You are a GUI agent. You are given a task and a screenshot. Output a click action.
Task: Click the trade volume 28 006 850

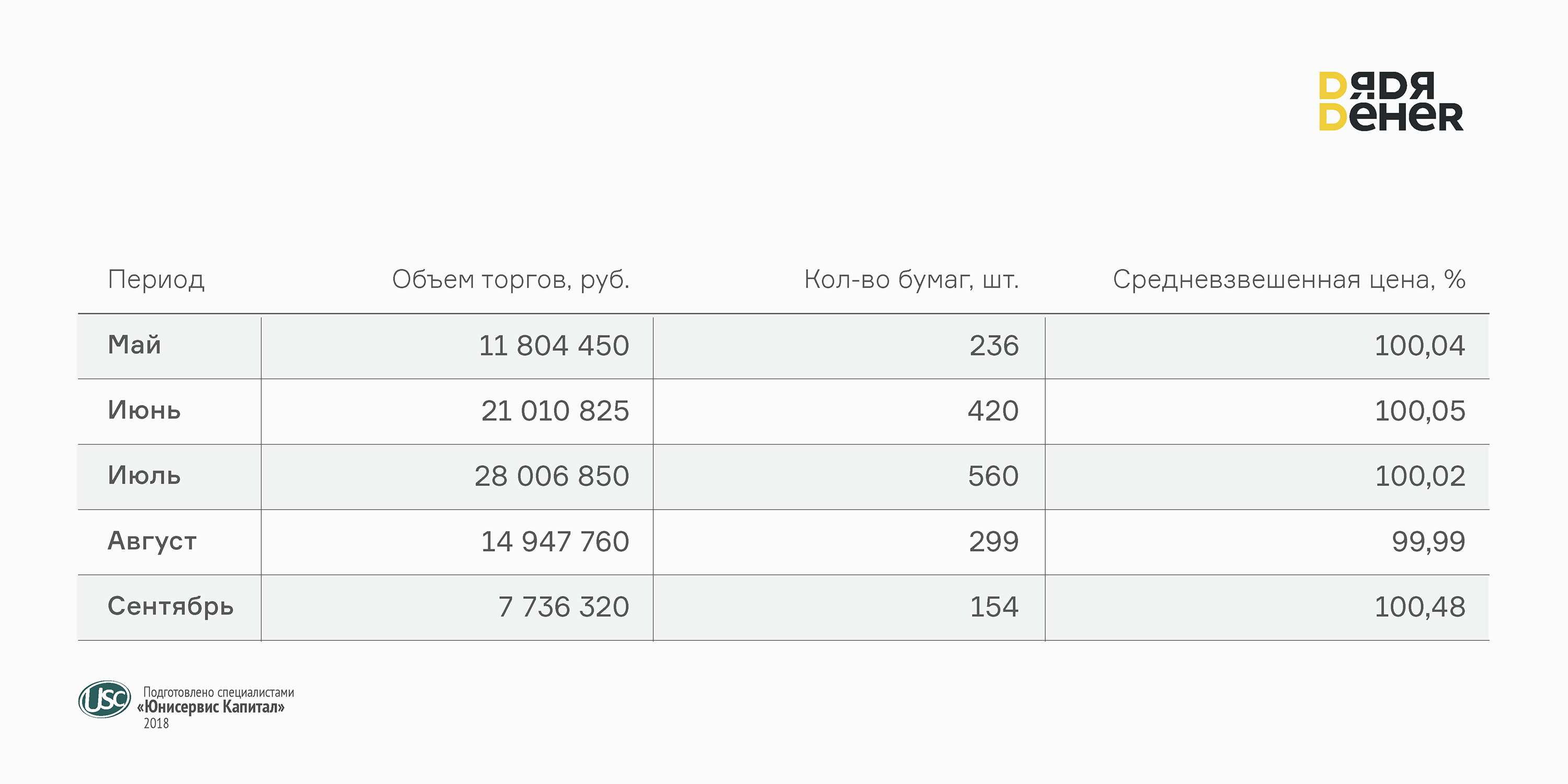(x=551, y=476)
